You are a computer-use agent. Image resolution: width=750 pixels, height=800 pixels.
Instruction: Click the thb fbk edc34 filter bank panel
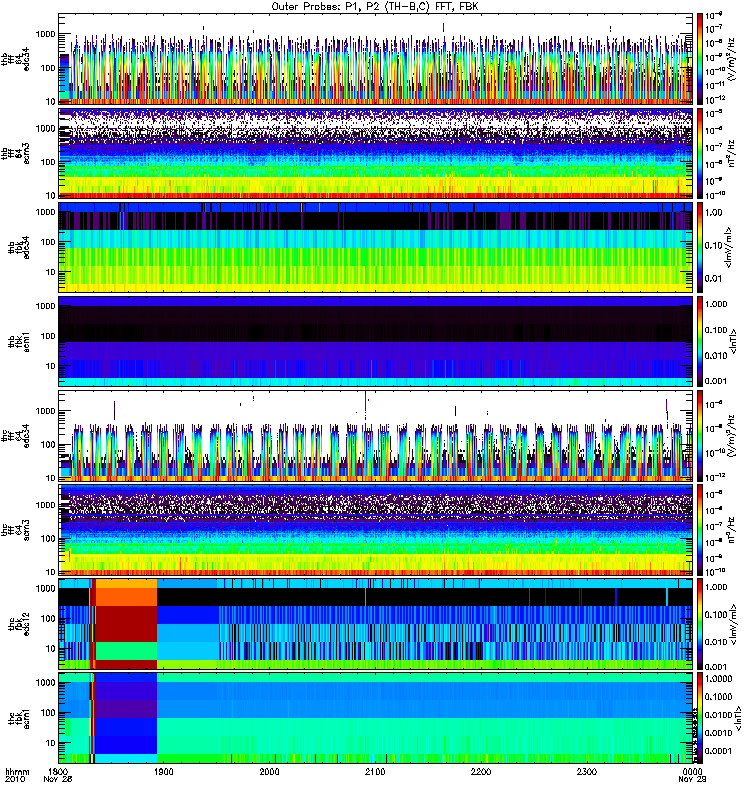click(x=375, y=247)
